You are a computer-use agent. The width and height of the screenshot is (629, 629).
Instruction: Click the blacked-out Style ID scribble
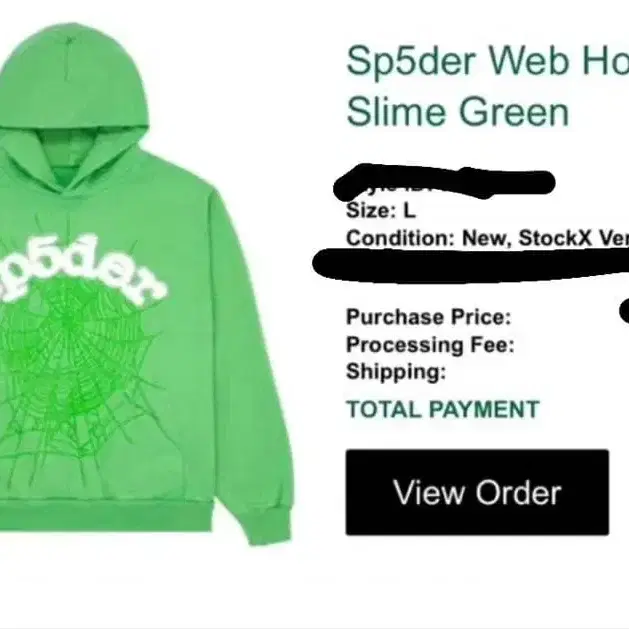pos(444,182)
